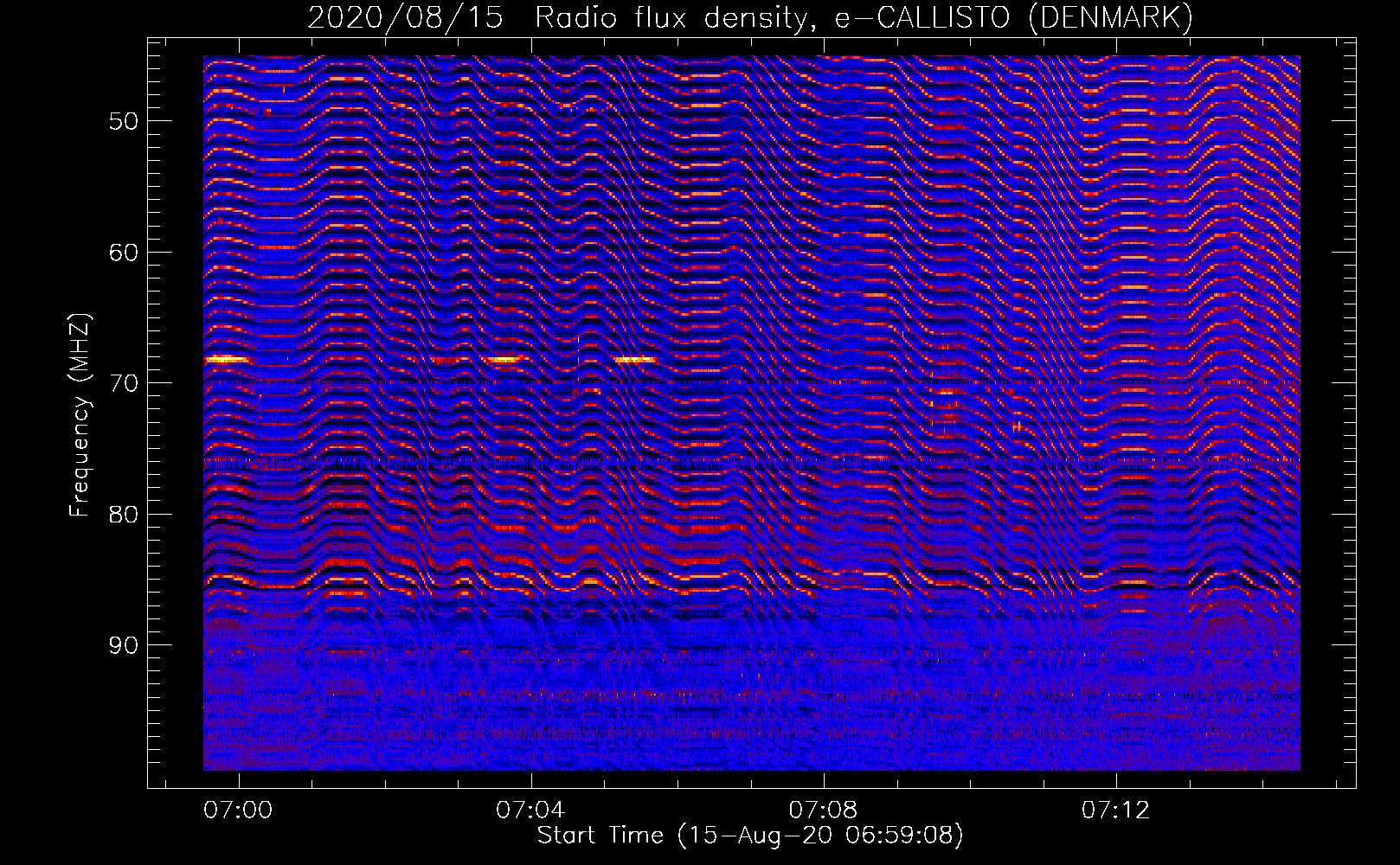Click the 'Start Time (15-Aug-20 06:59:08)' label
The image size is (1400, 865).
pos(750,836)
